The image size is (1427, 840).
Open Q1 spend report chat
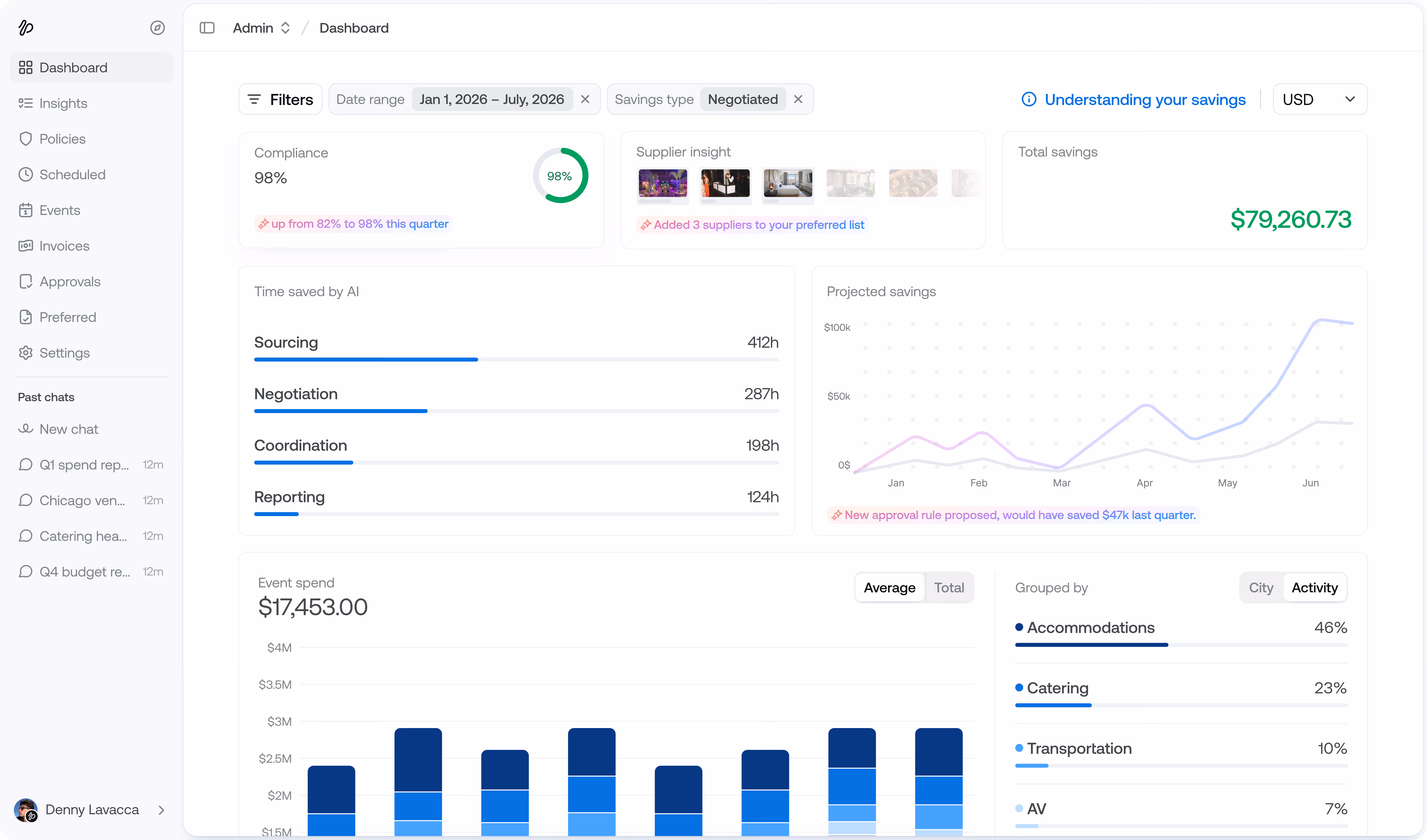pyautogui.click(x=92, y=465)
